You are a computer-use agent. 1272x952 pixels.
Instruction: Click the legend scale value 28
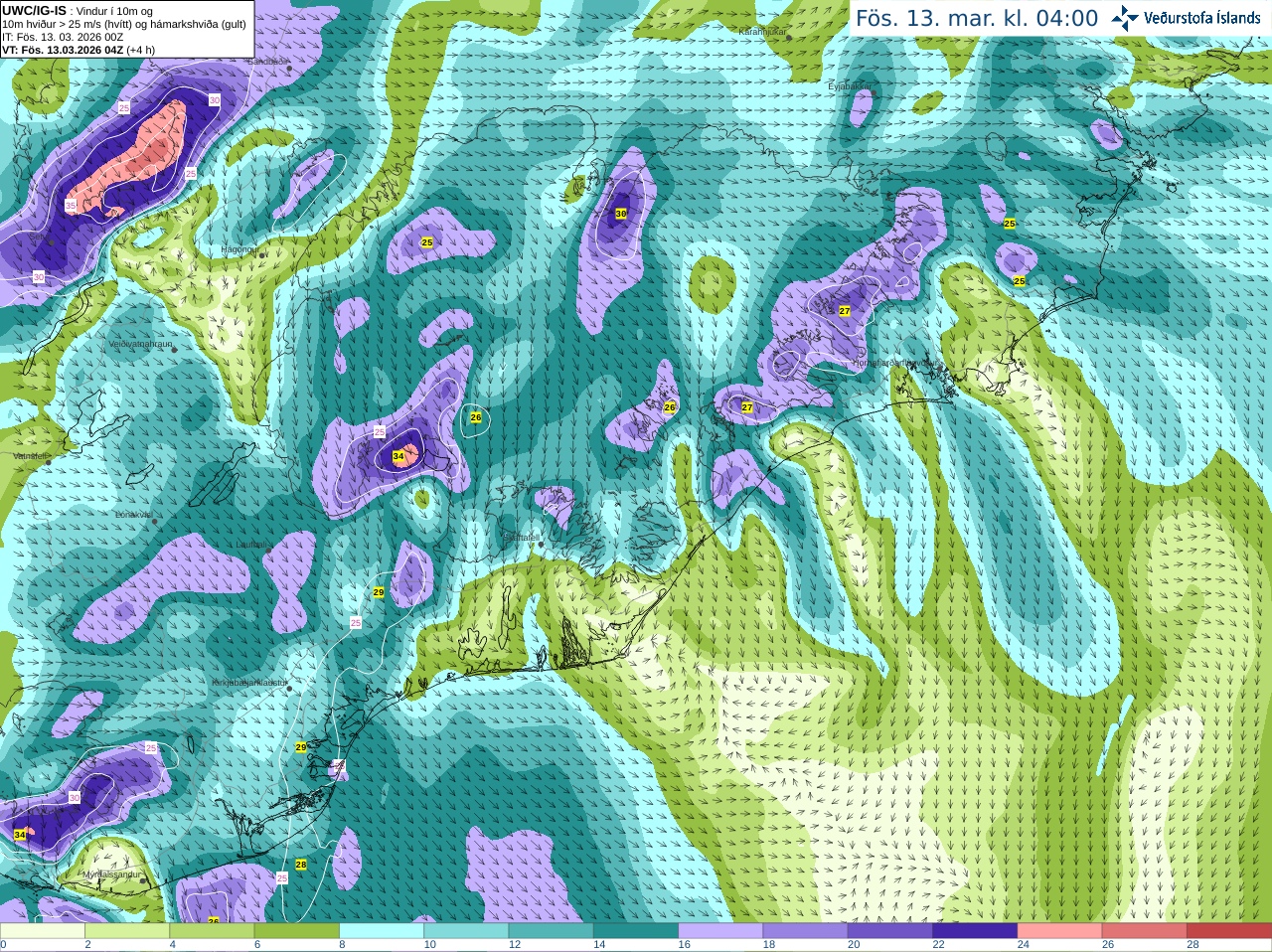tap(1192, 945)
